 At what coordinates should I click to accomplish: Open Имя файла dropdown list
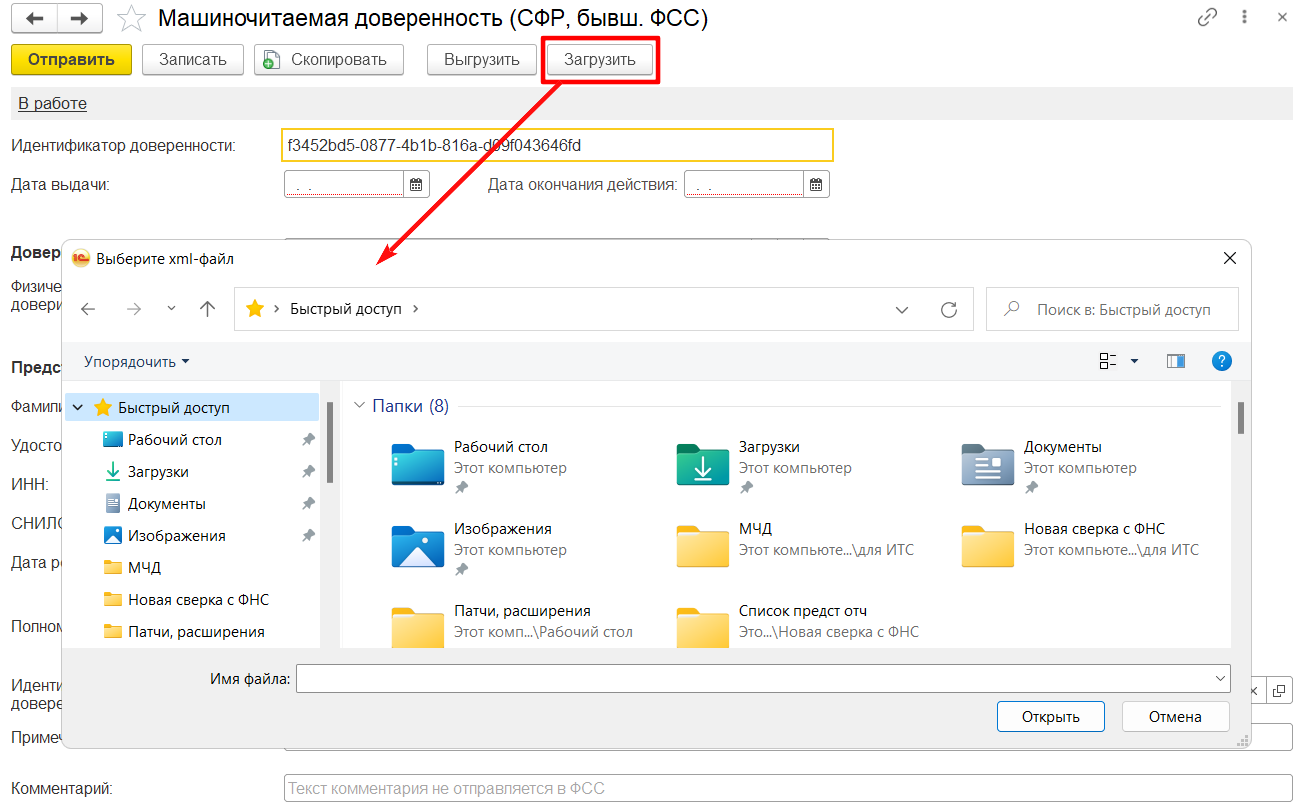pos(1220,679)
